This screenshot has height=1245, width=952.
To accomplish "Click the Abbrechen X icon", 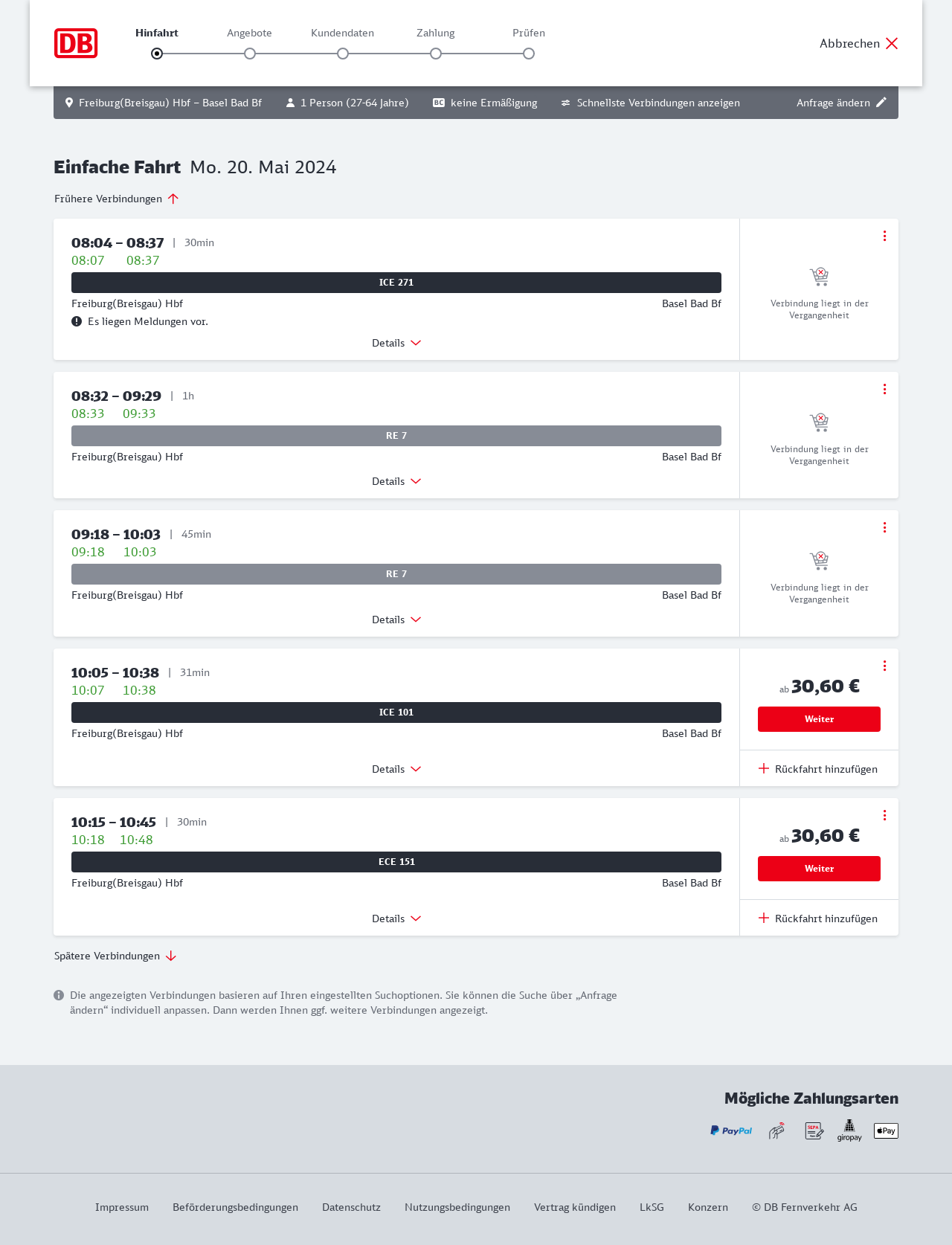I will click(x=892, y=43).
